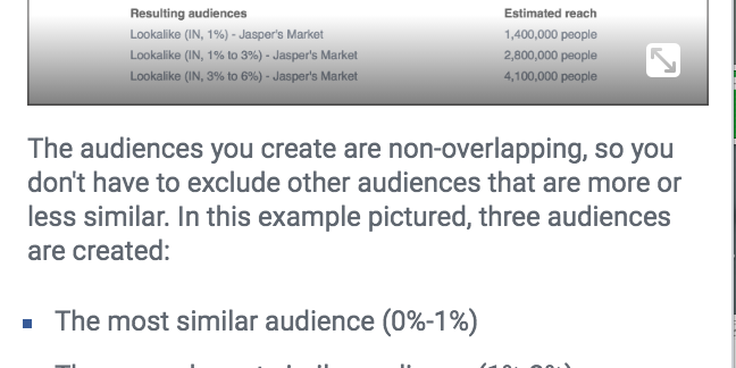This screenshot has height=368, width=736.
Task: Click the words 'exclude other audiences'
Action: tap(334, 183)
